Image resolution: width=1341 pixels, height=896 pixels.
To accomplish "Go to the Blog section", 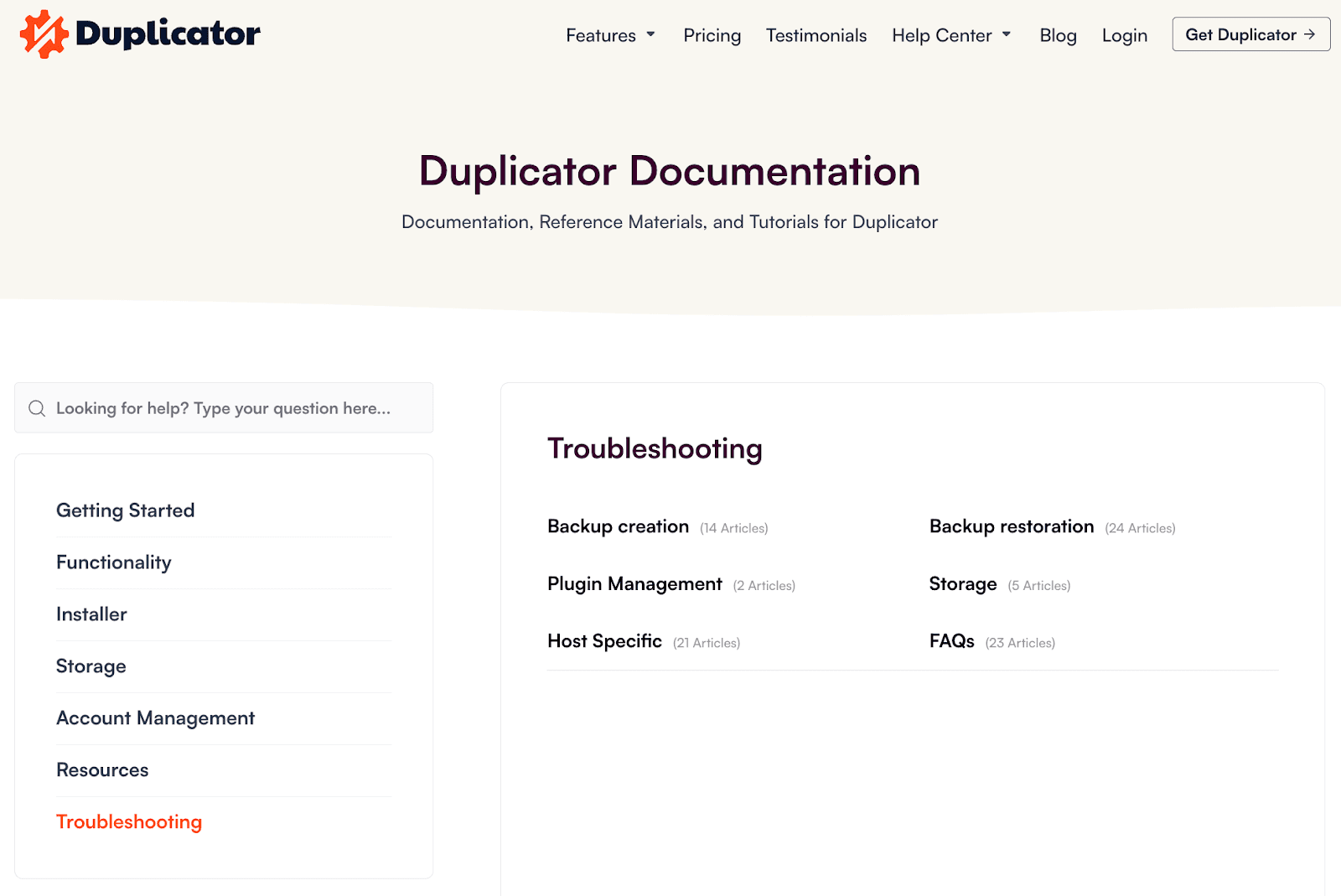I will pyautogui.click(x=1058, y=35).
